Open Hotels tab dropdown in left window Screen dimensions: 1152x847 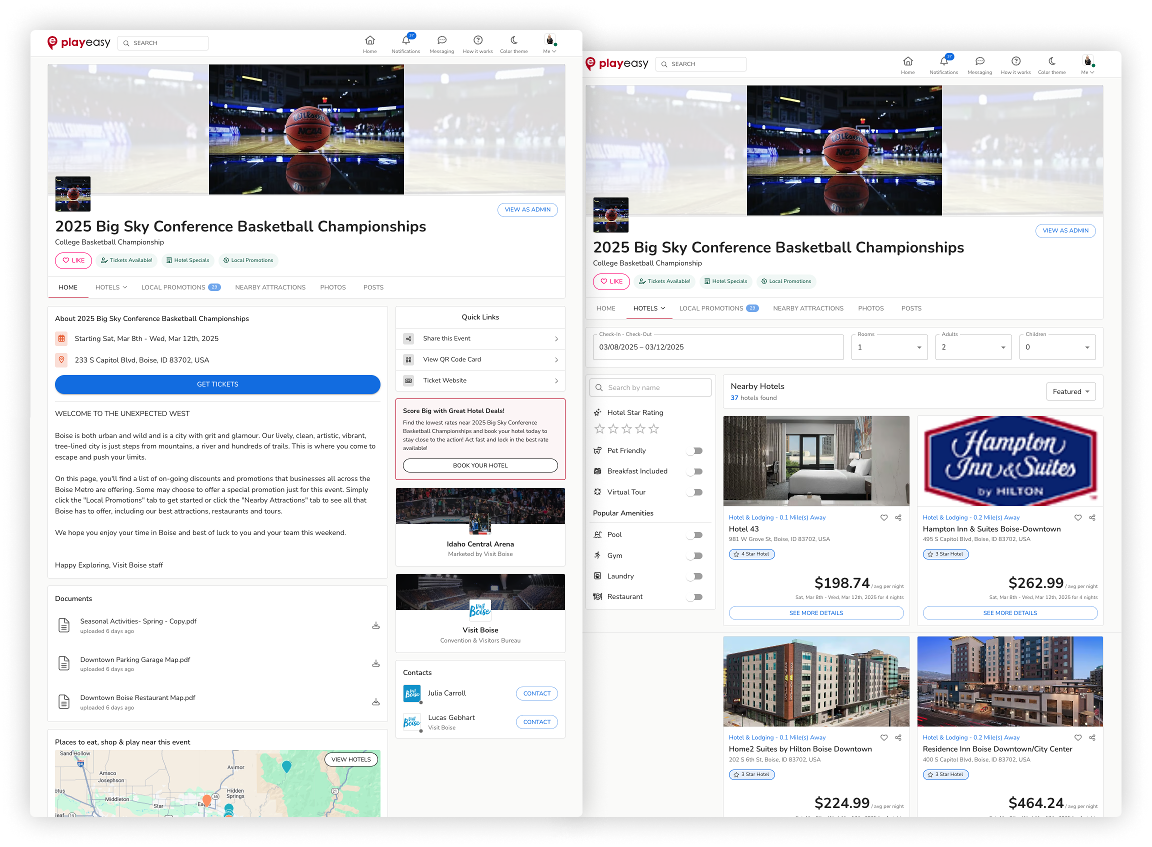(111, 287)
